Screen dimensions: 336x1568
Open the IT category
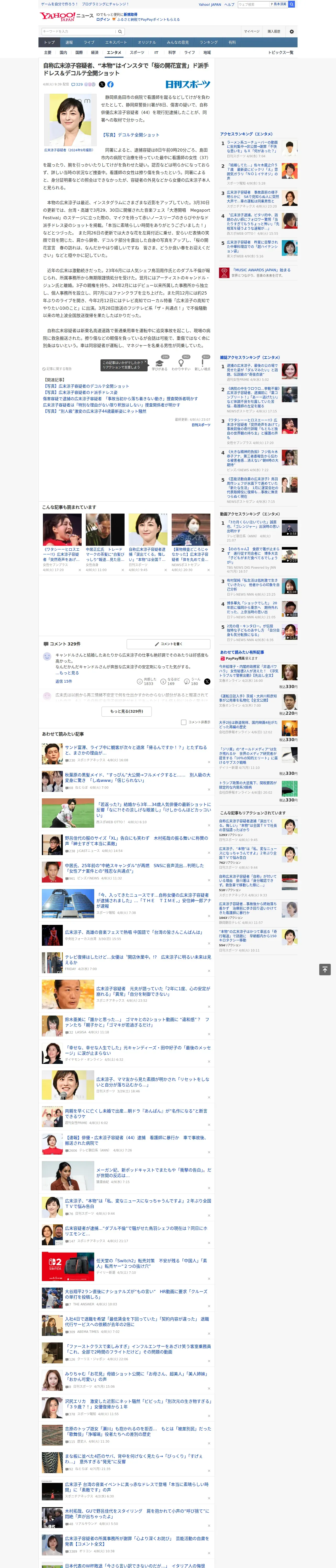[156, 52]
